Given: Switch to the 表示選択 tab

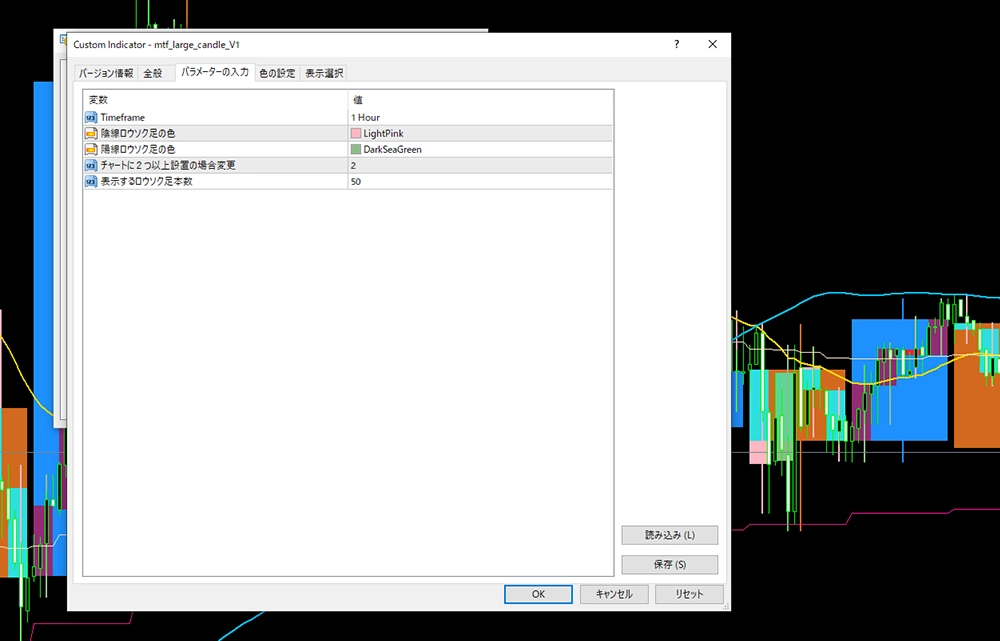Looking at the screenshot, I should 324,73.
